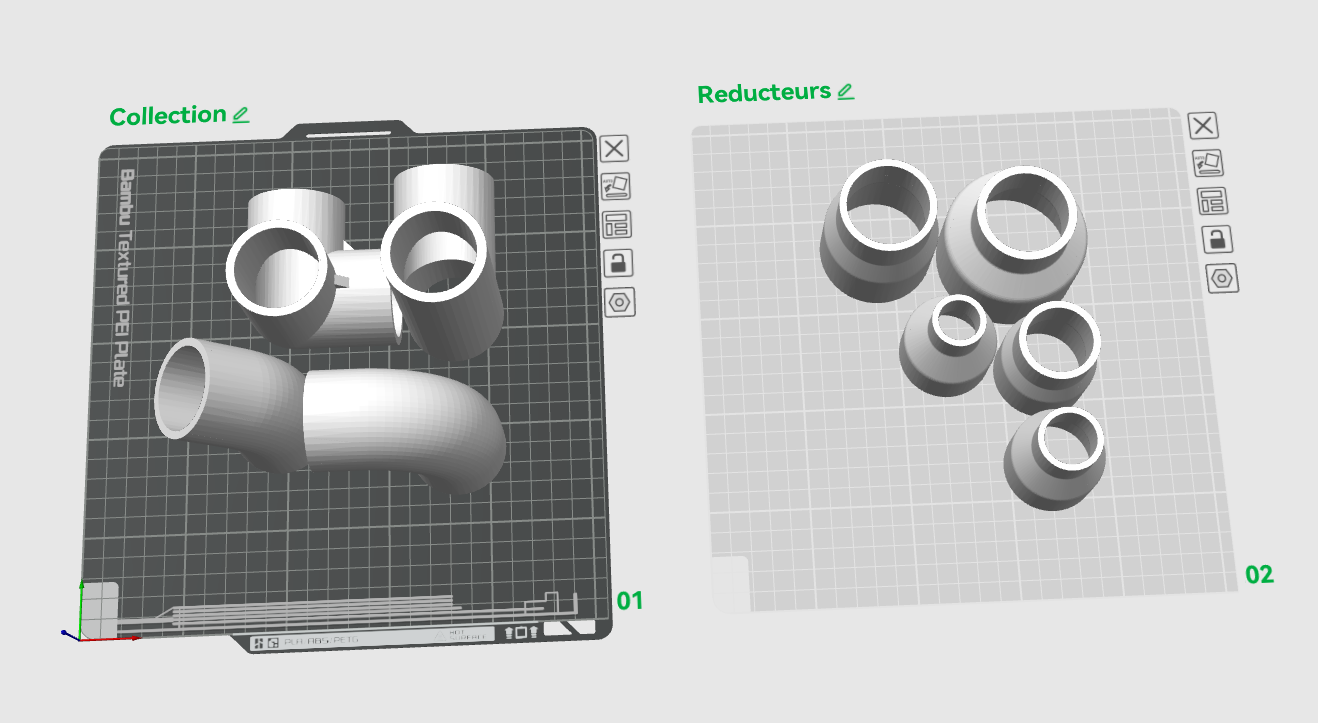Toggle the lock on plate 01

tap(619, 262)
